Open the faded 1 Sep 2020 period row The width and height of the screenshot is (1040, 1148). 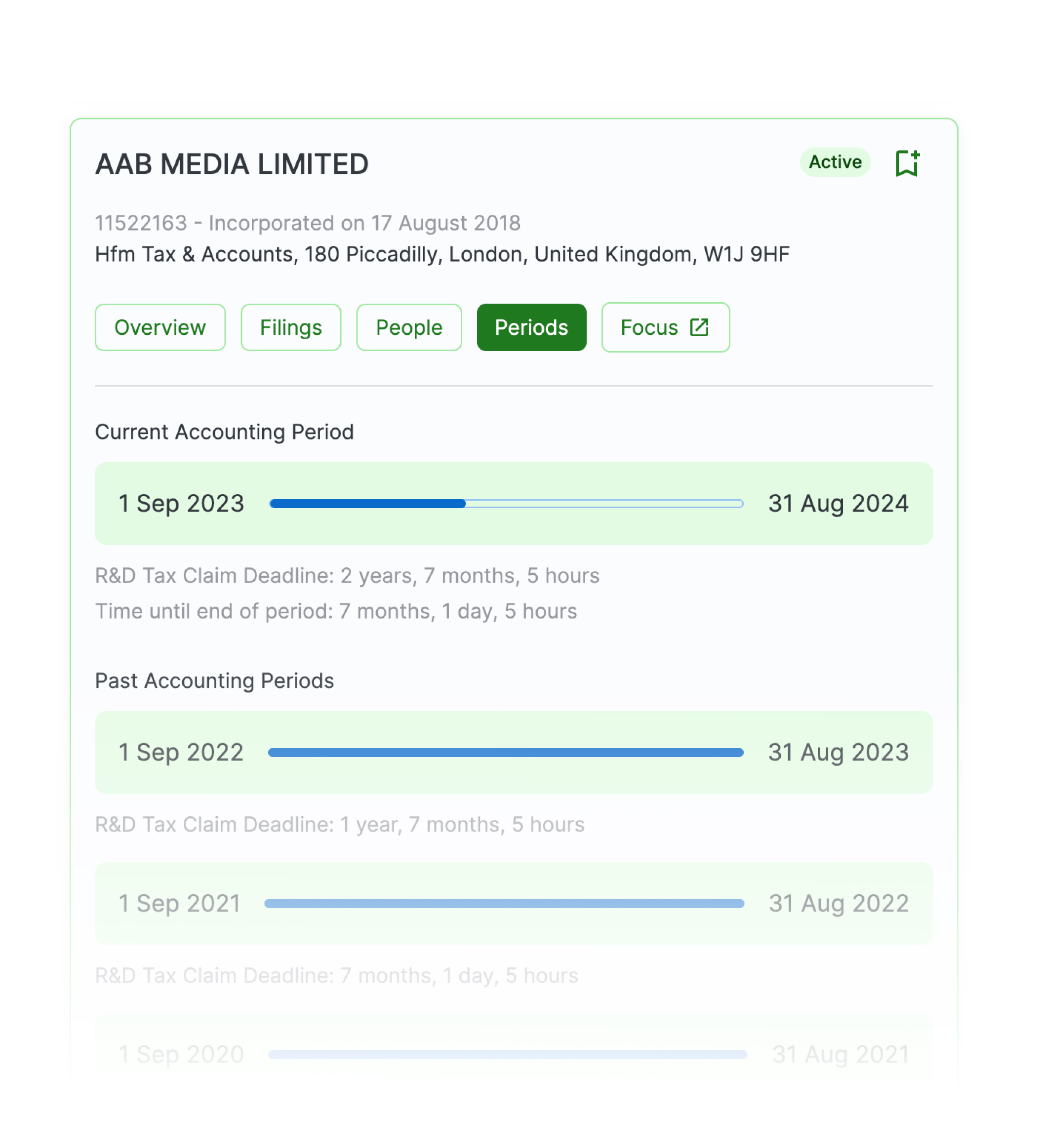pos(514,1054)
